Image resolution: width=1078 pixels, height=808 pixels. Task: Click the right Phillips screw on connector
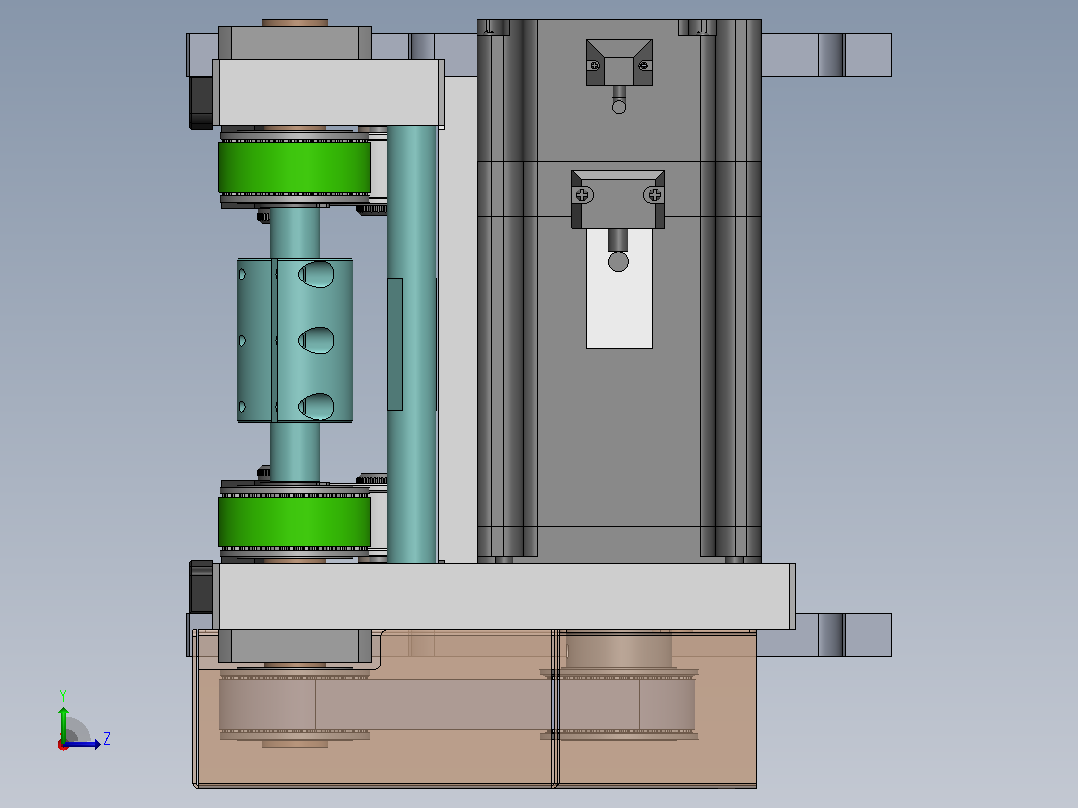654,195
